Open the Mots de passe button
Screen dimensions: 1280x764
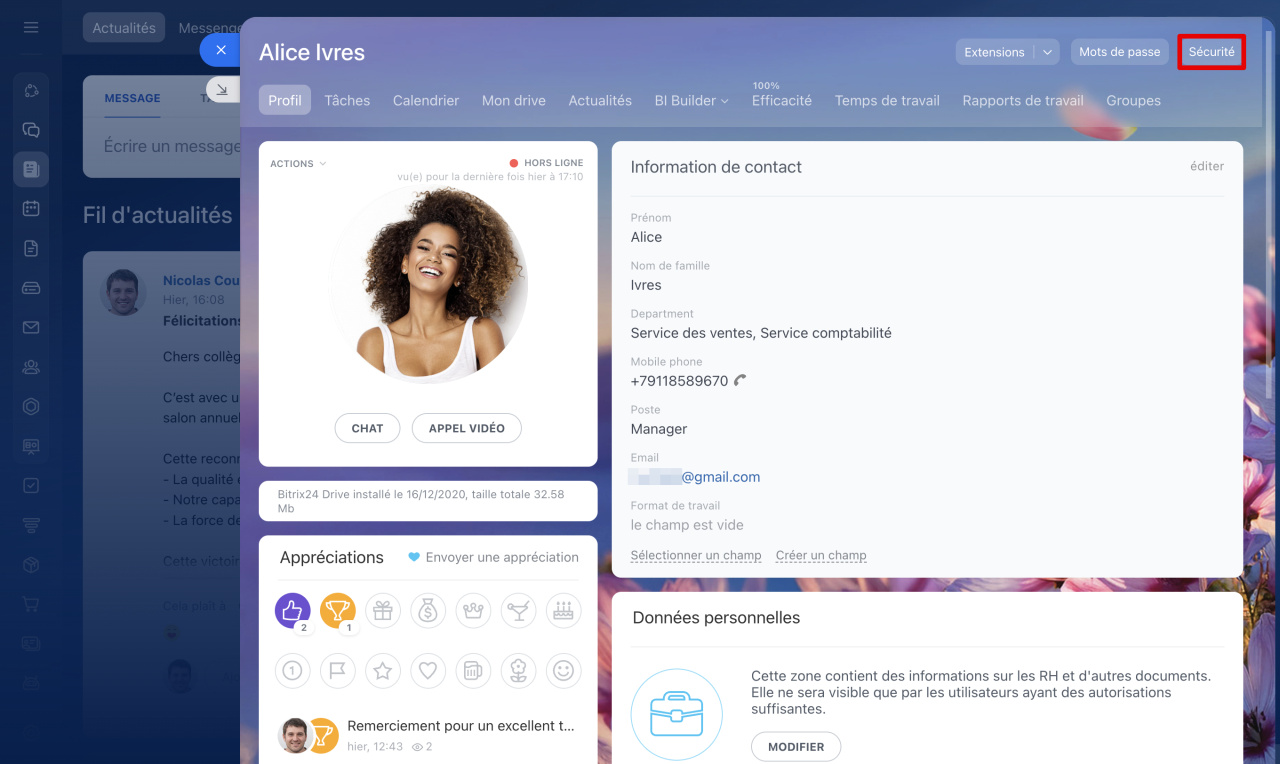[x=1120, y=52]
